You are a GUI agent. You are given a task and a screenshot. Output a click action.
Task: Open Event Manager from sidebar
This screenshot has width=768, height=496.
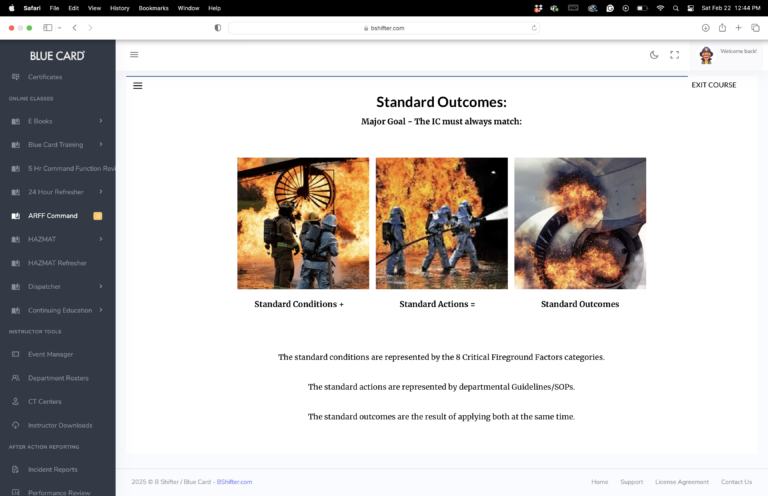(50, 354)
